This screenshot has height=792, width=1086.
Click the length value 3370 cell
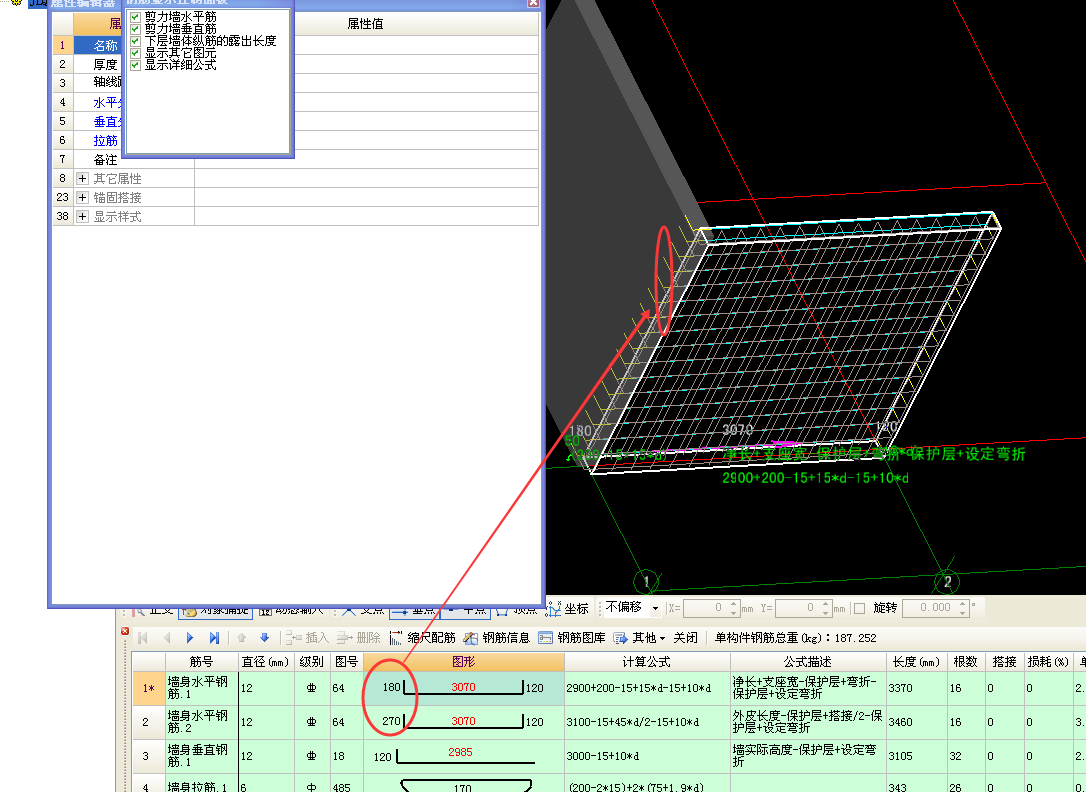(917, 688)
